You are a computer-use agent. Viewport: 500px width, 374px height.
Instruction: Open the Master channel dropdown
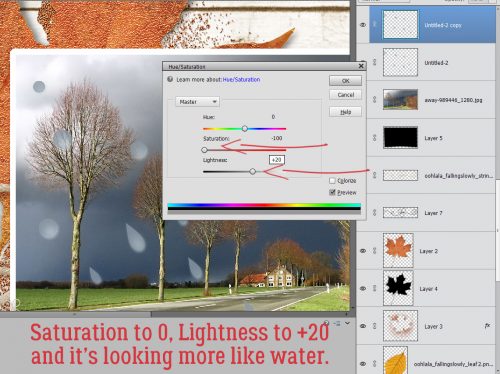point(197,102)
